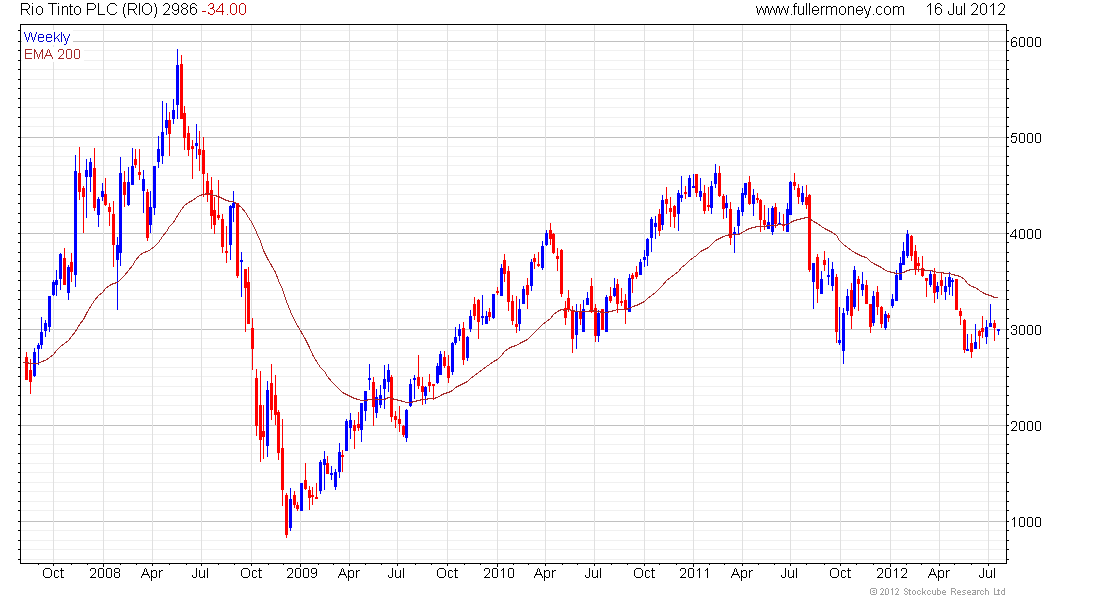Click the date 16 Jul 2012
Viewport: 1100px width, 600px height.
tap(965, 10)
